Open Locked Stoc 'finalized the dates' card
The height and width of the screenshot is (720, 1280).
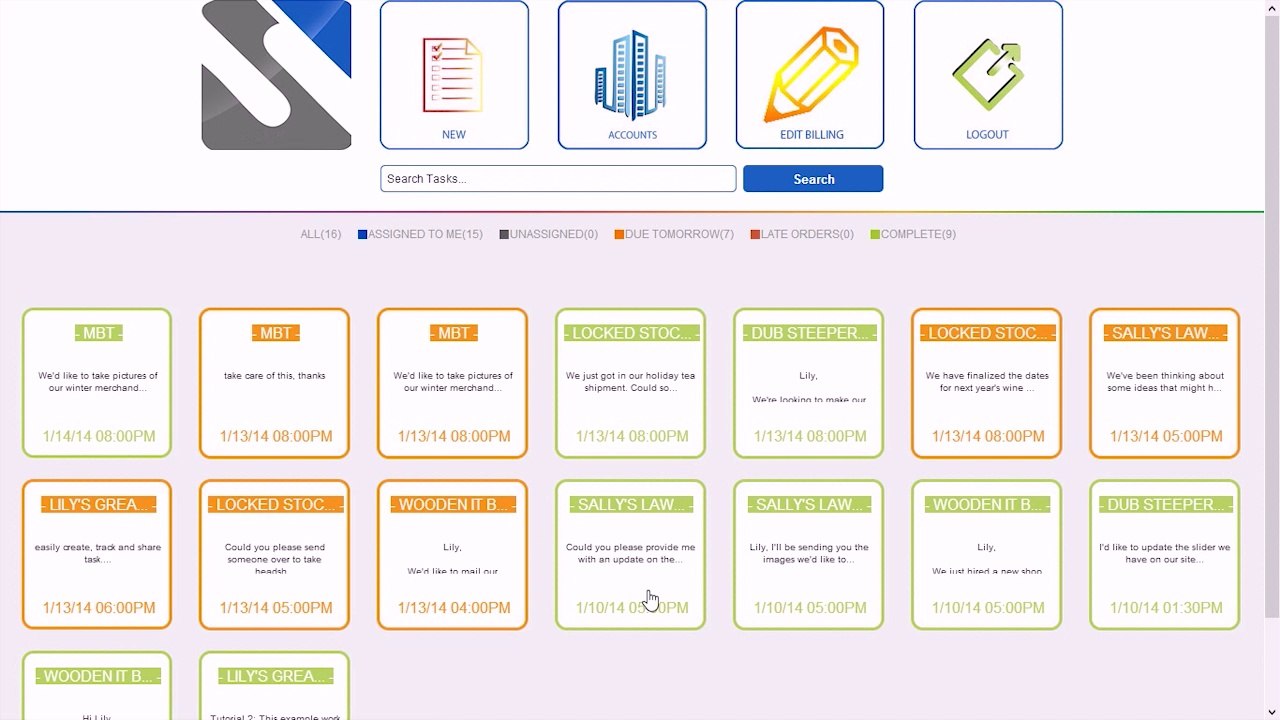point(987,383)
